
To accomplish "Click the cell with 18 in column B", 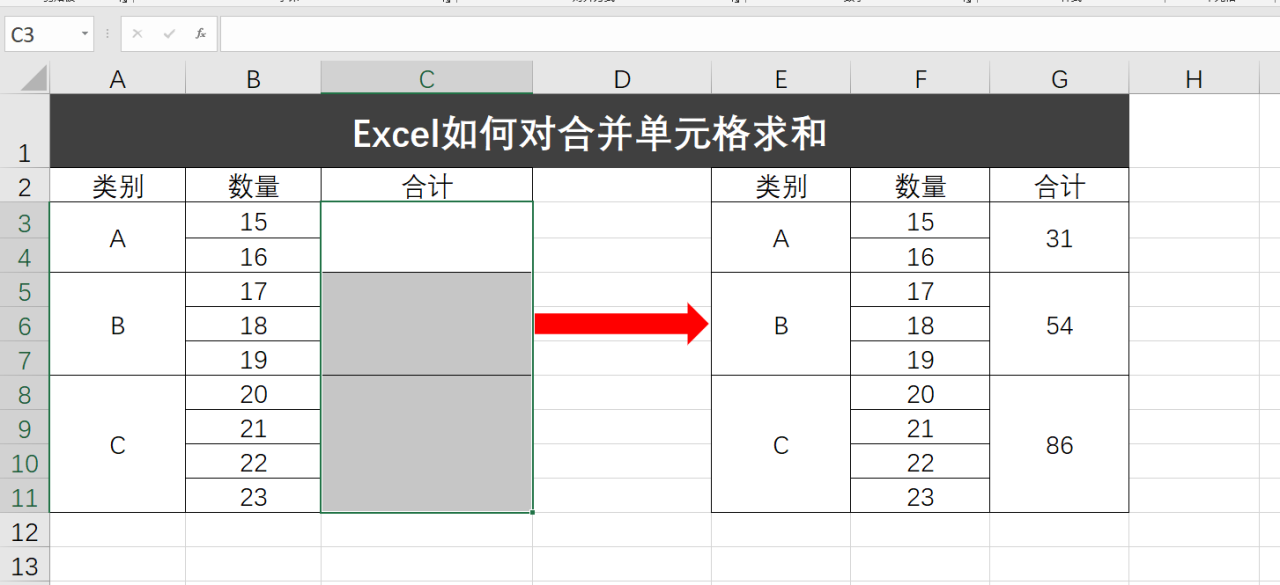I will (253, 325).
